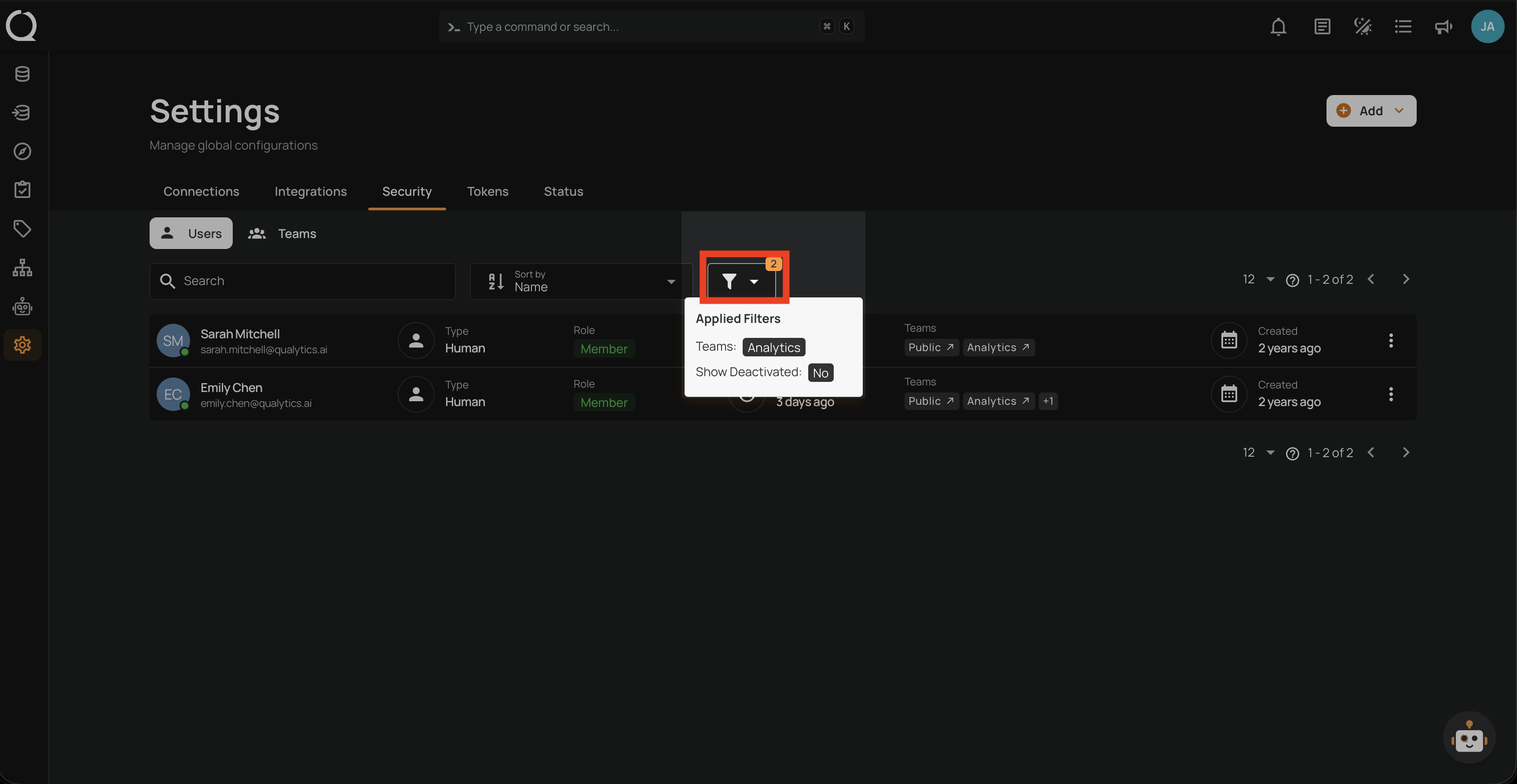The image size is (1517, 784).
Task: Open Emily Chen's three-dot menu
Action: click(1390, 394)
